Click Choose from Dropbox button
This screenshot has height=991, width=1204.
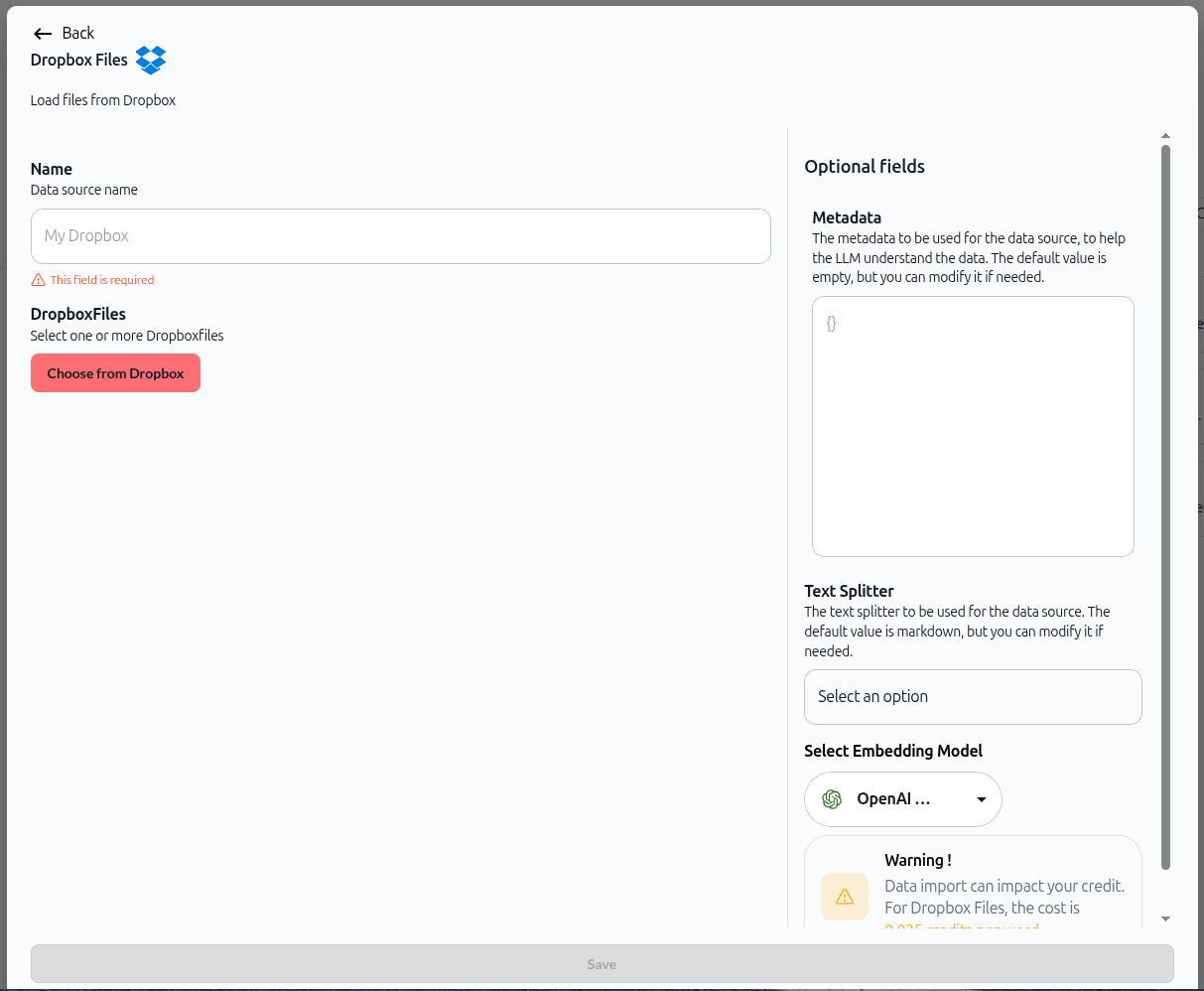tap(115, 373)
